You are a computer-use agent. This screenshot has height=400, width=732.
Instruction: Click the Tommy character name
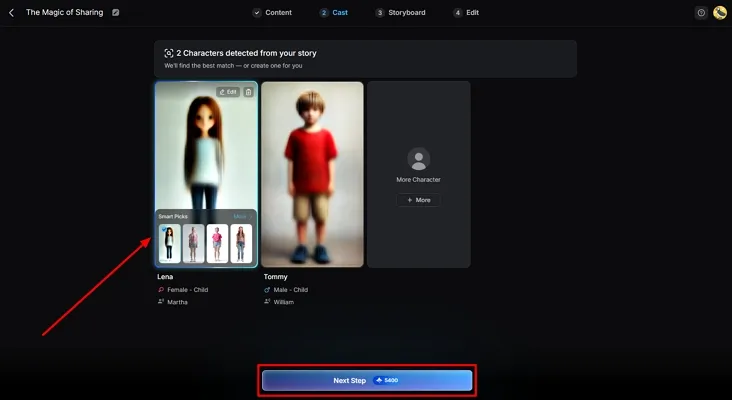(275, 277)
